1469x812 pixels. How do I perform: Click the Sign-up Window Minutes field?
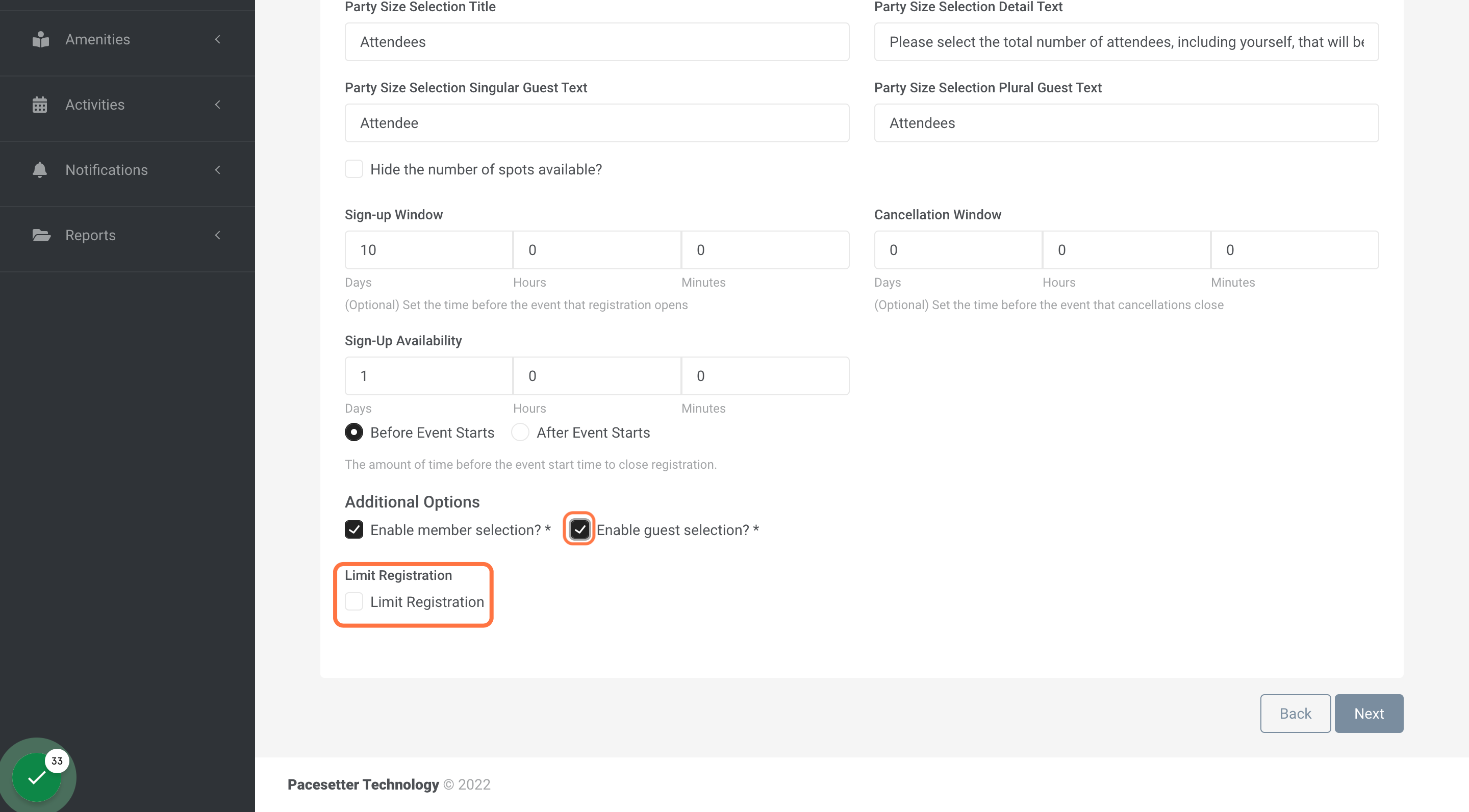765,250
